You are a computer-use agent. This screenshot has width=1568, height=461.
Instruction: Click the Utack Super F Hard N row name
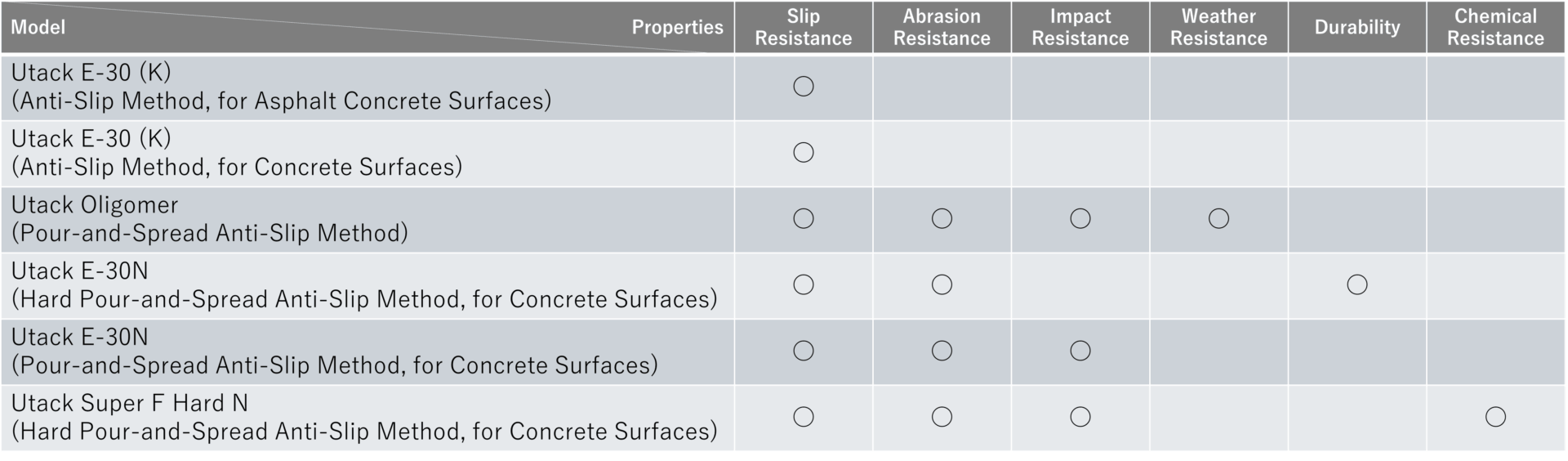(130, 404)
